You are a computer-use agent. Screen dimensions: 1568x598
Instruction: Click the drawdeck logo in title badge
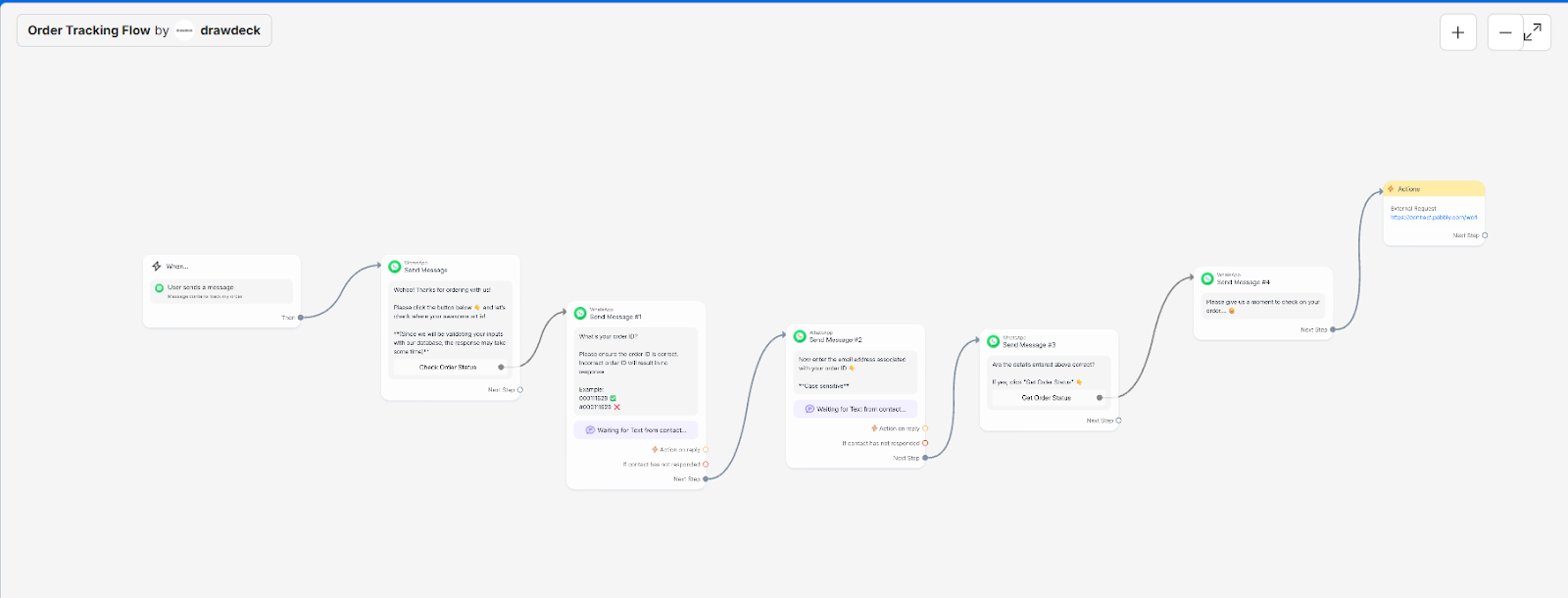click(184, 30)
